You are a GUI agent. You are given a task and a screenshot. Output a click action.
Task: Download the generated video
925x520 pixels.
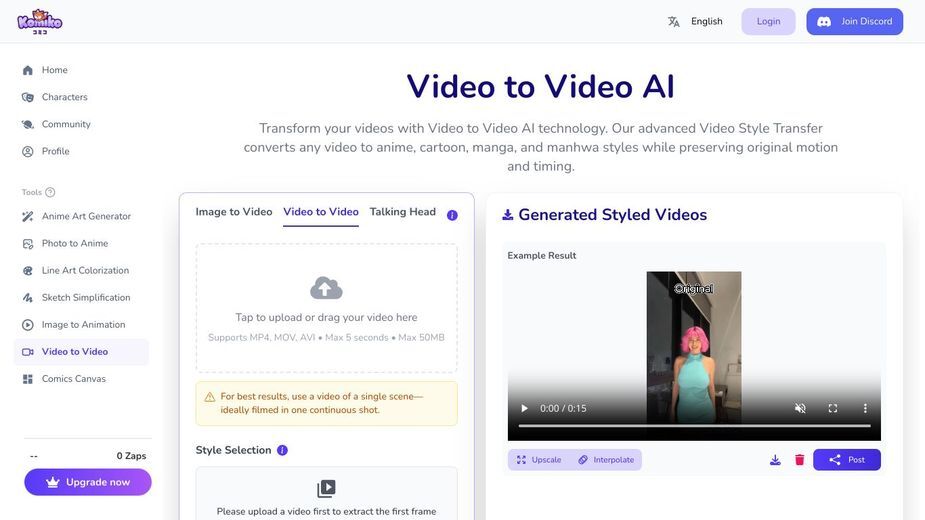775,460
